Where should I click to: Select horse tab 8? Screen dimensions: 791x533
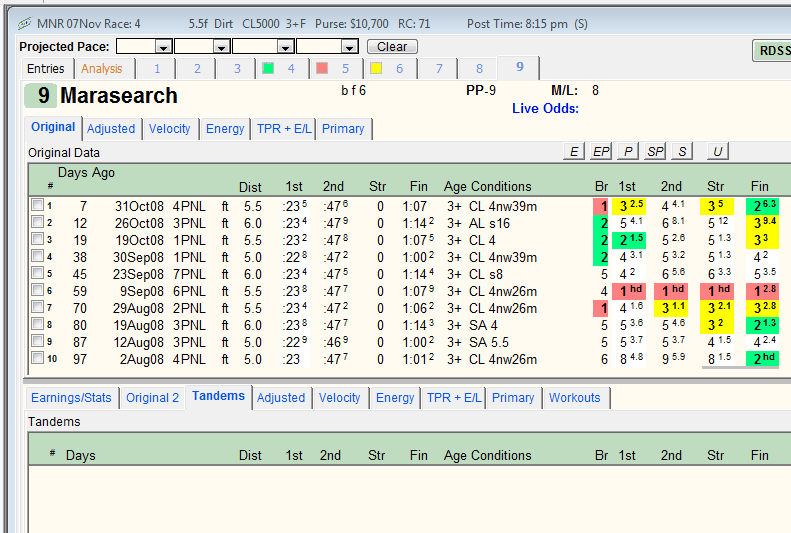pos(479,69)
